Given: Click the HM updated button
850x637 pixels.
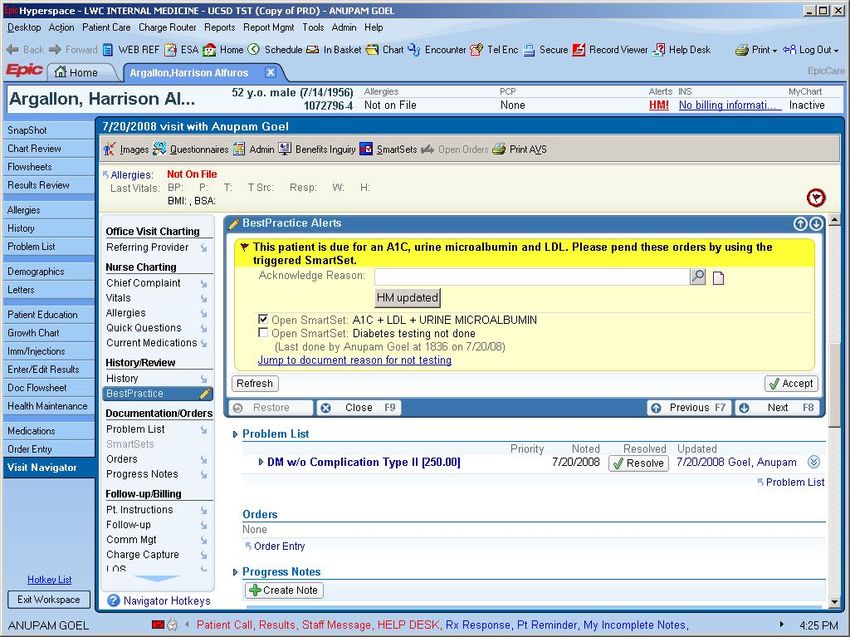Looking at the screenshot, I should (x=408, y=298).
